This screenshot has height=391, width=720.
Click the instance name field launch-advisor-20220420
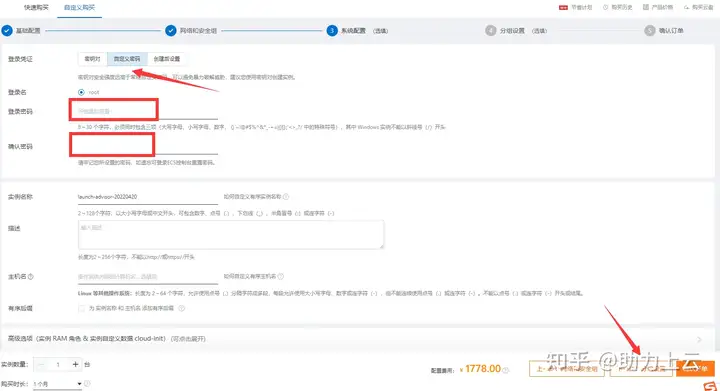(147, 197)
